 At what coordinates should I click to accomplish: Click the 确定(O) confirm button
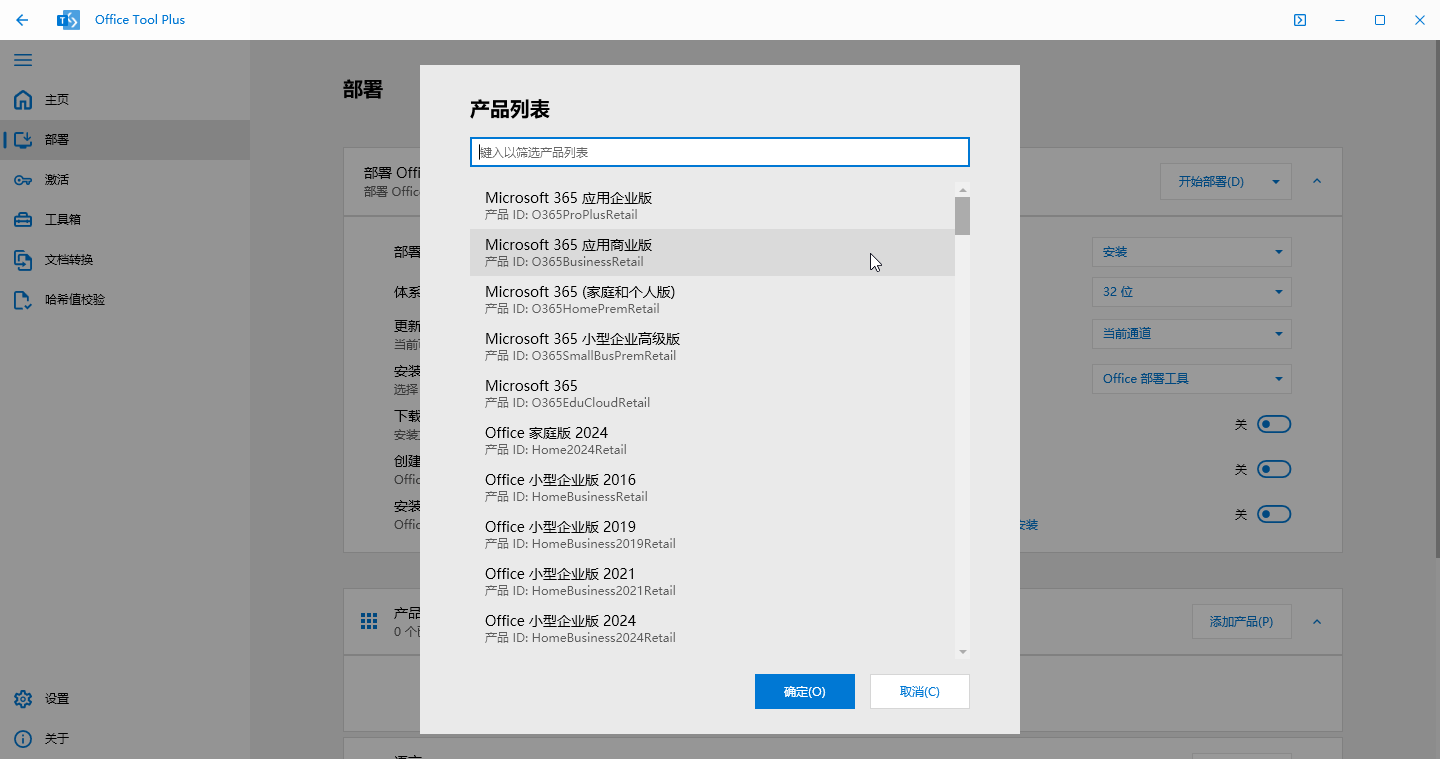805,691
